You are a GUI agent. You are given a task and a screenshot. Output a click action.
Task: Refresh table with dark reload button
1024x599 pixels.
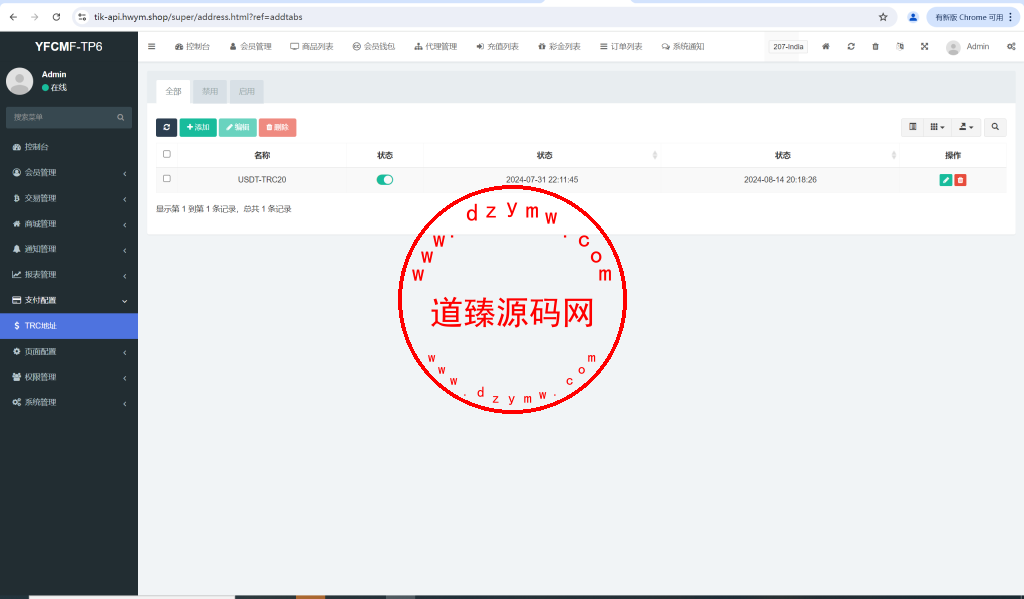pyautogui.click(x=167, y=127)
